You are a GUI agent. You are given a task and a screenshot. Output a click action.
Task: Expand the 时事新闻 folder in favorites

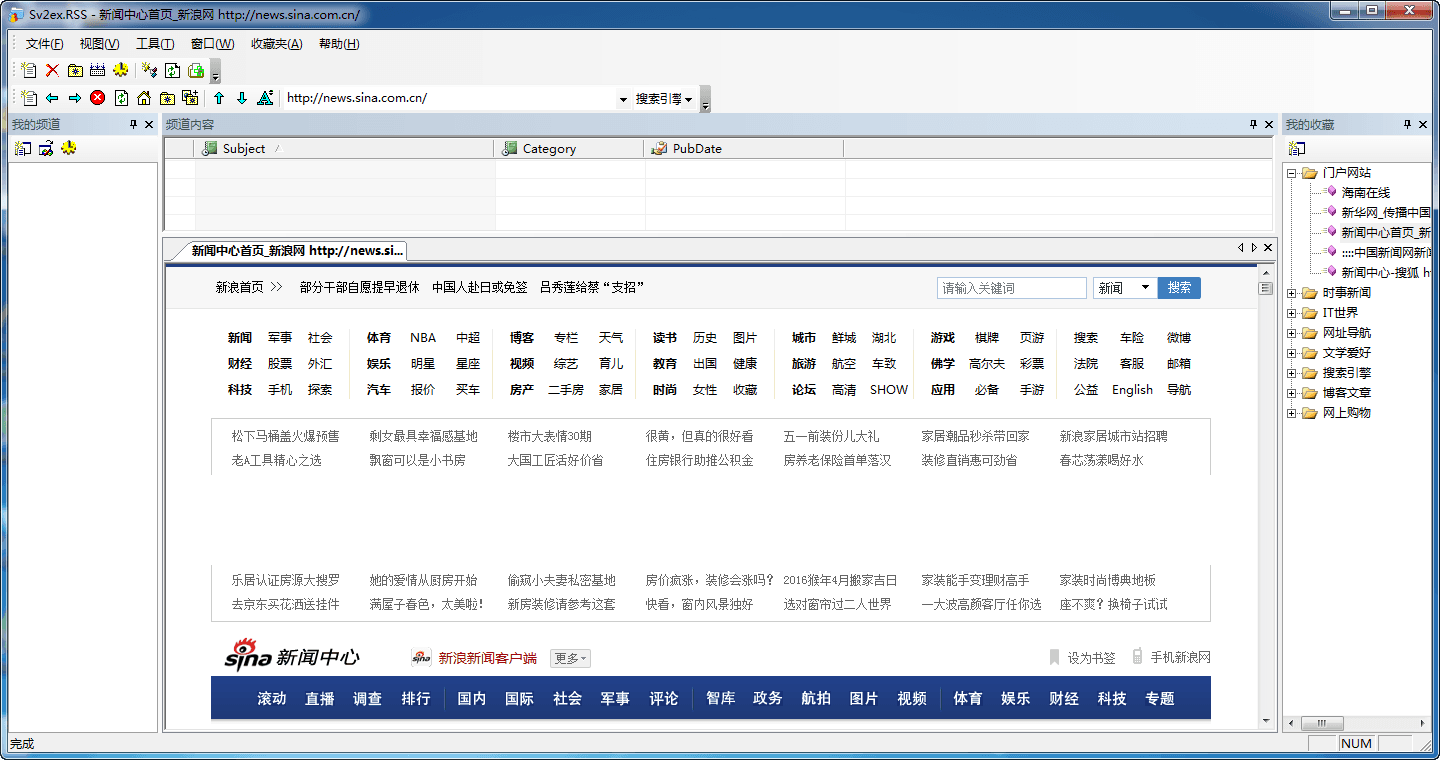1292,293
